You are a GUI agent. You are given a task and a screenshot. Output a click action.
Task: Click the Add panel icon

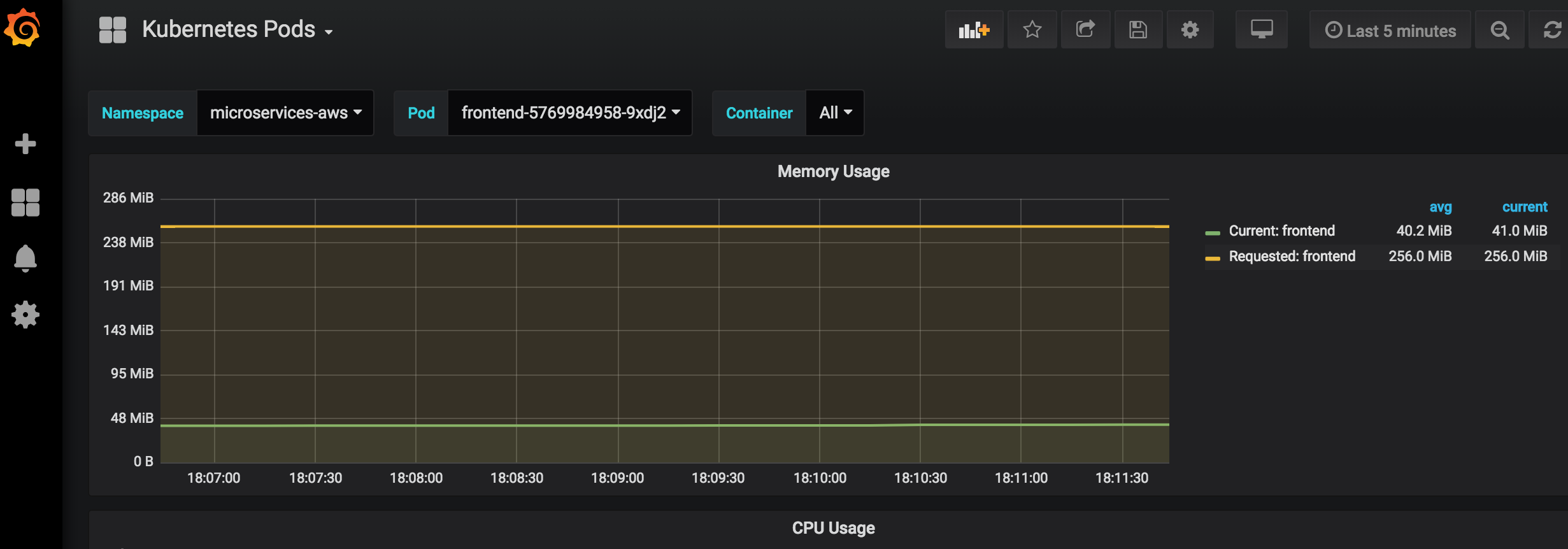tap(974, 29)
